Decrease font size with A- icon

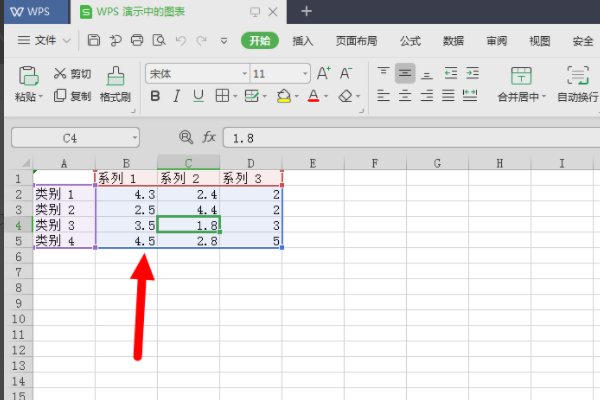pyautogui.click(x=346, y=73)
